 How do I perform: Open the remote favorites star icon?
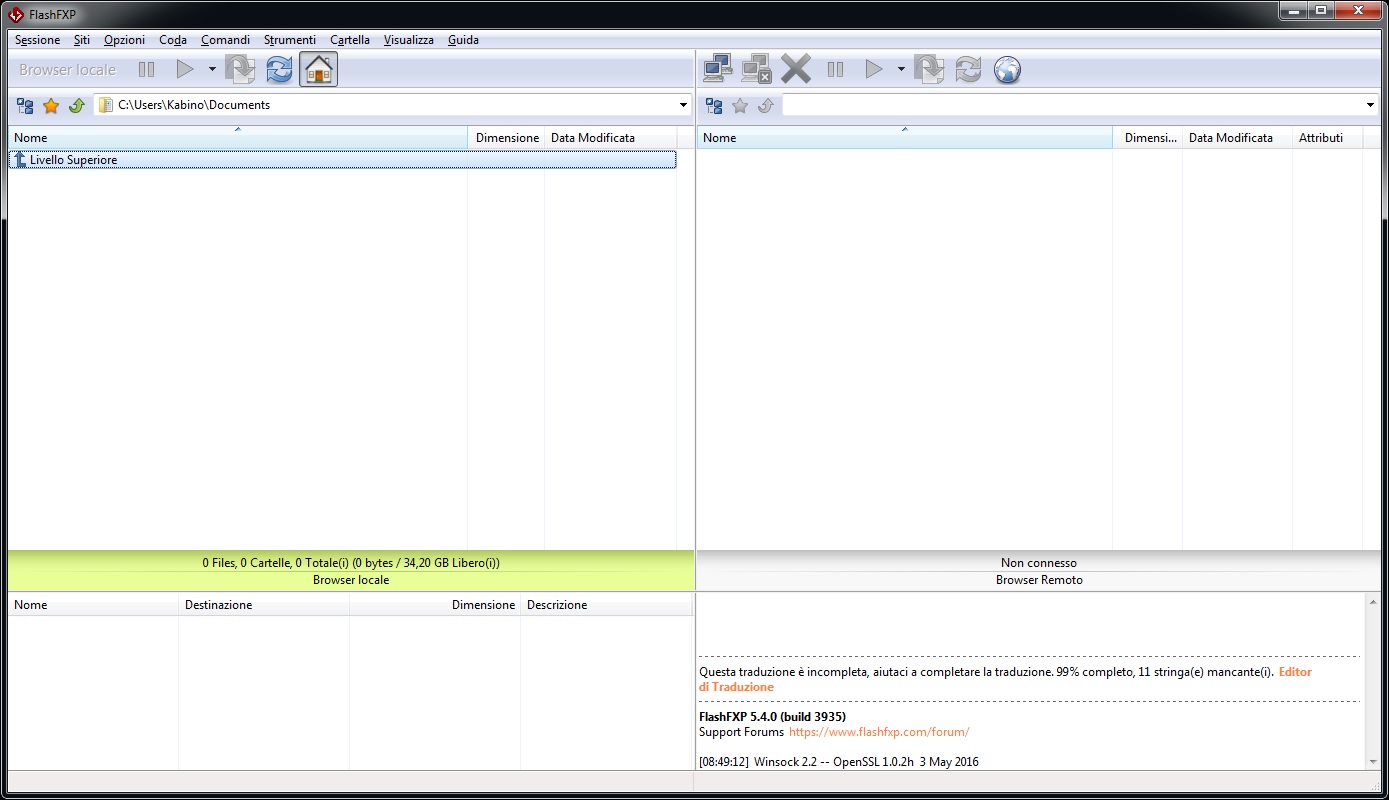(740, 105)
